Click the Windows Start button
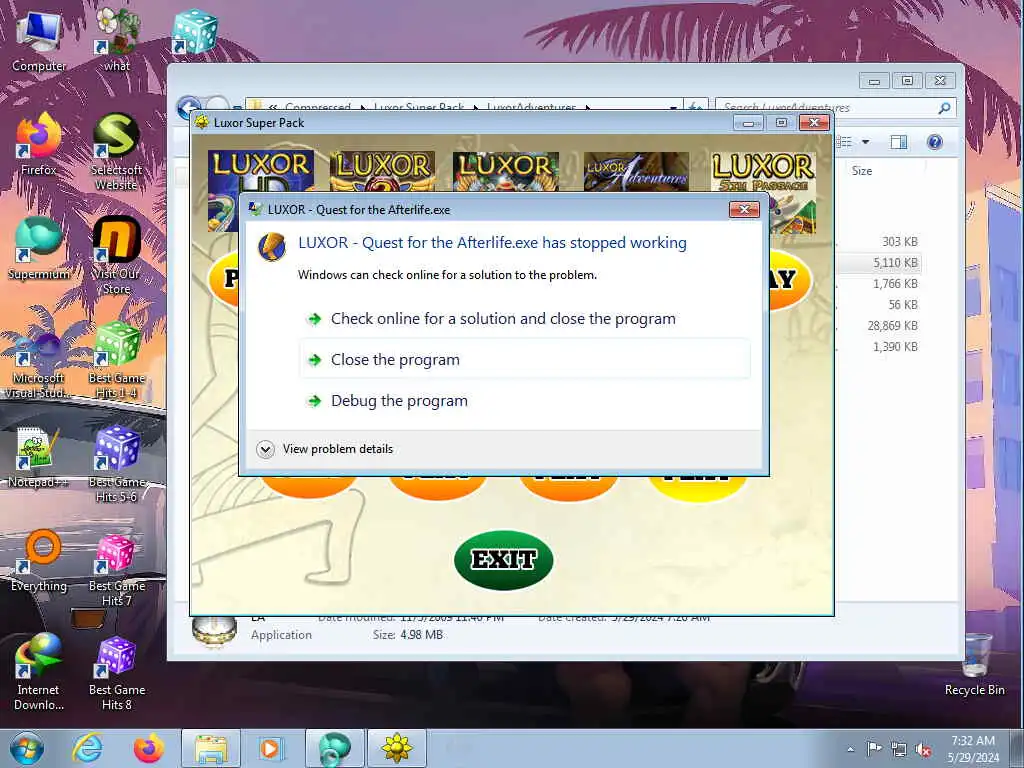 pos(27,748)
